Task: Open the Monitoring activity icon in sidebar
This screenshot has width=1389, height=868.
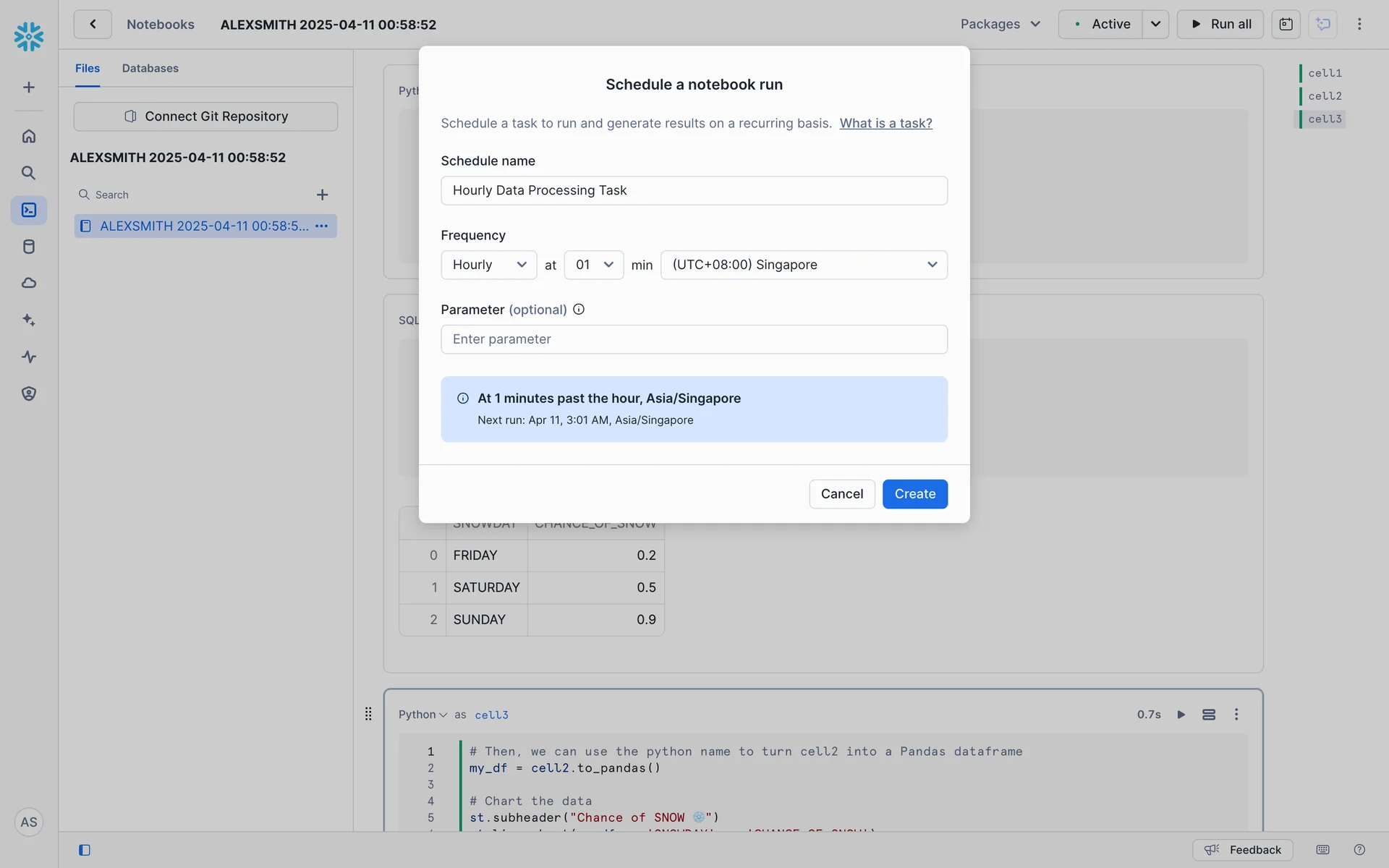Action: point(29,357)
